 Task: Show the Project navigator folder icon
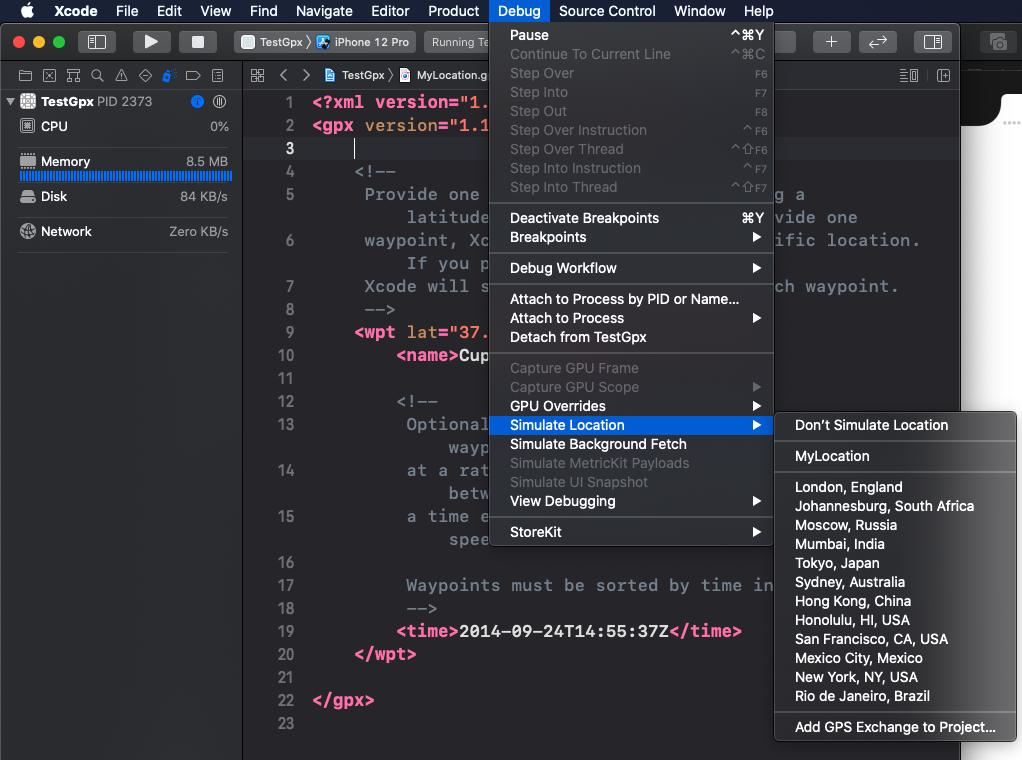point(25,76)
